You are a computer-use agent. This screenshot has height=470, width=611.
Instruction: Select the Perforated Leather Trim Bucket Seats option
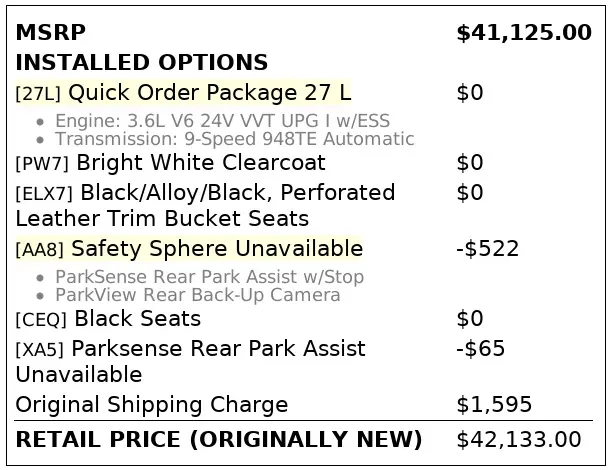(x=205, y=205)
